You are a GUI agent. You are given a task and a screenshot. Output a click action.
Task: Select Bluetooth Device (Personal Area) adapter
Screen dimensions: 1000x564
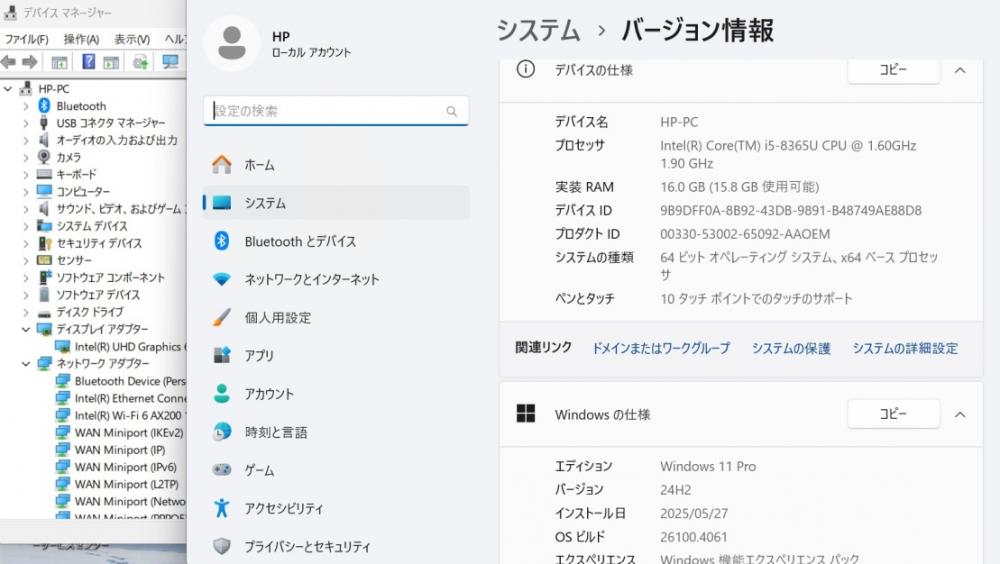(130, 381)
